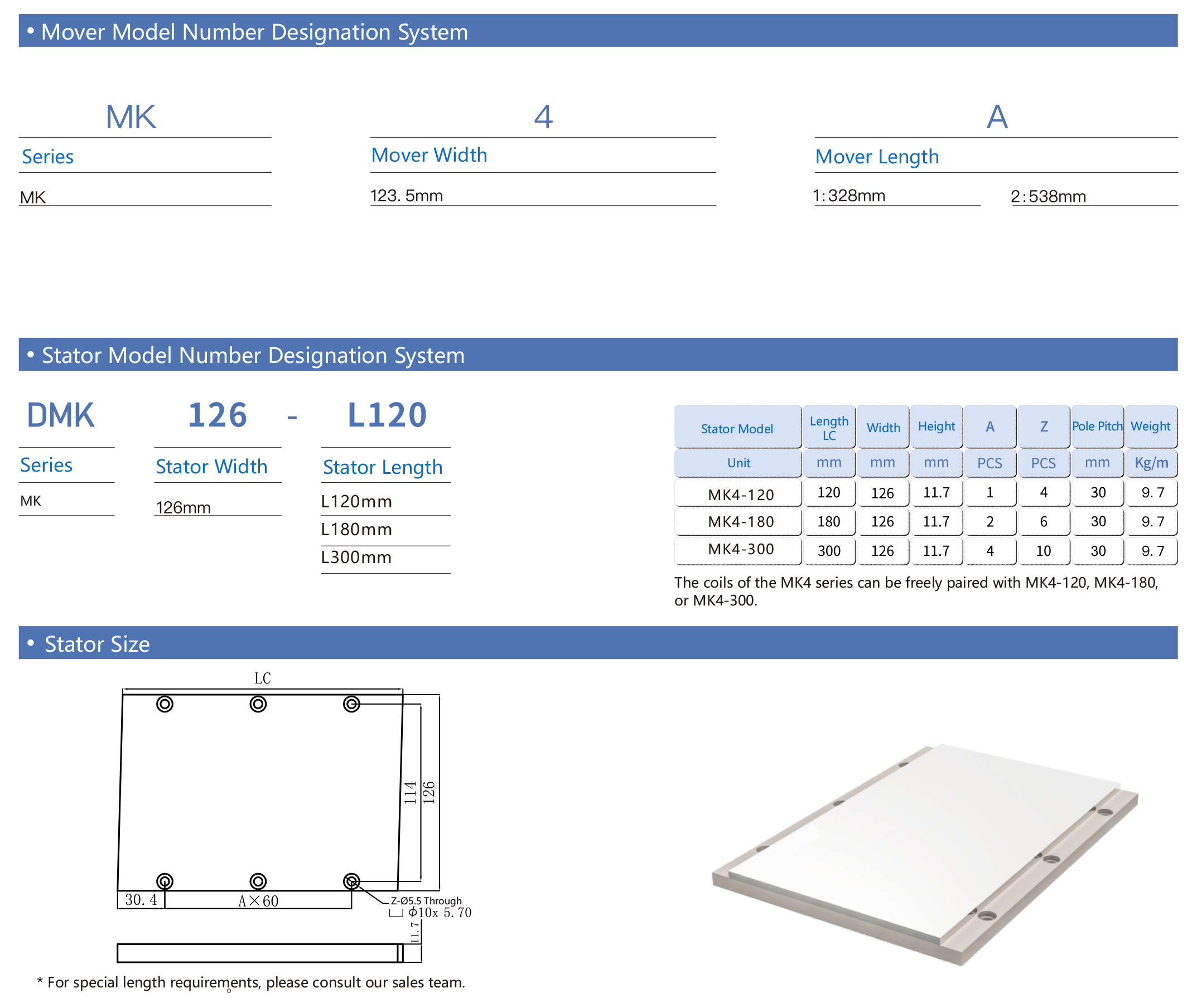
Task: Click the Stator Size section header
Action: tap(97, 643)
